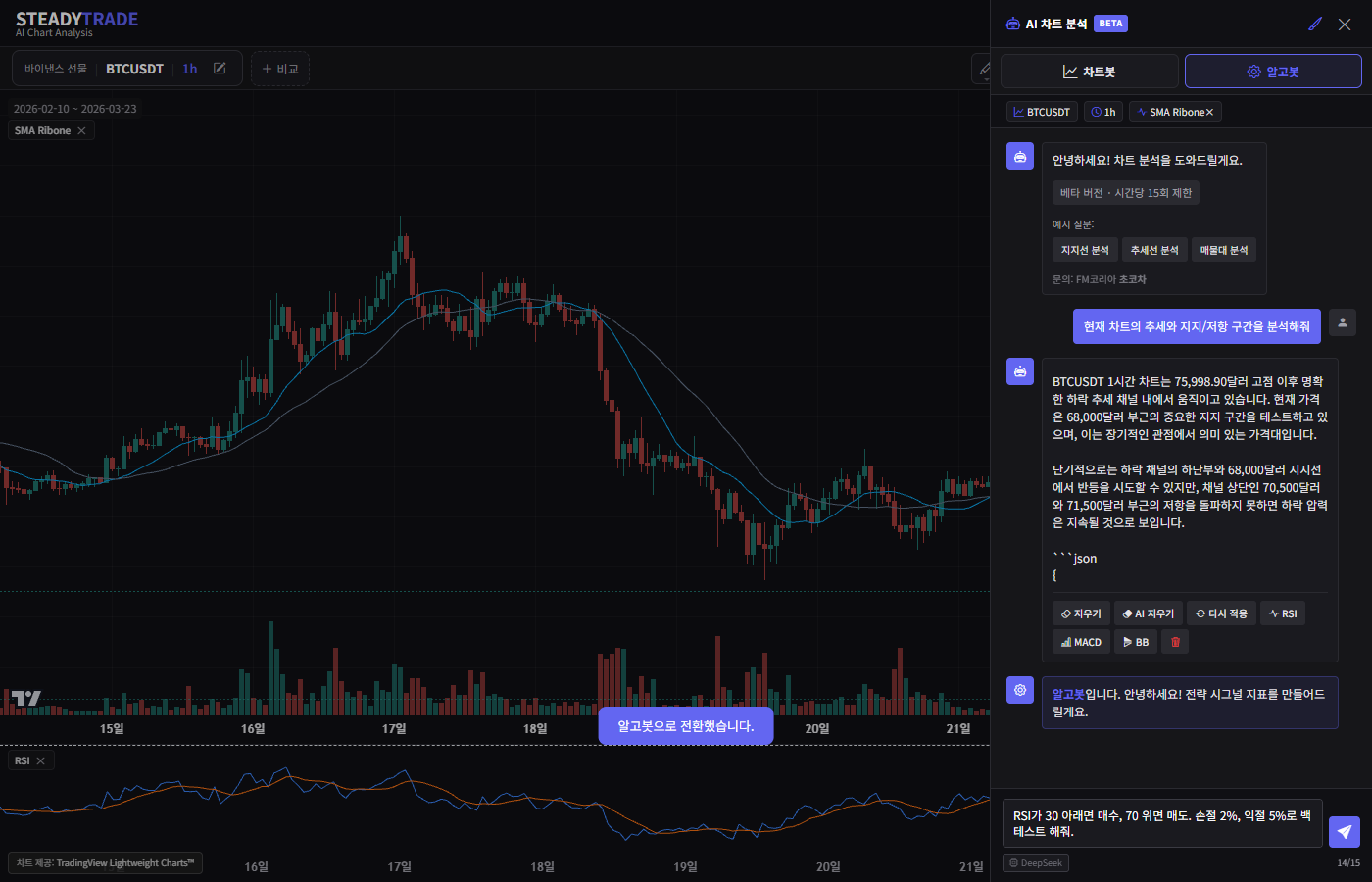This screenshot has width=1372, height=882.
Task: Click the TradingView logo on the chart
Action: click(26, 698)
